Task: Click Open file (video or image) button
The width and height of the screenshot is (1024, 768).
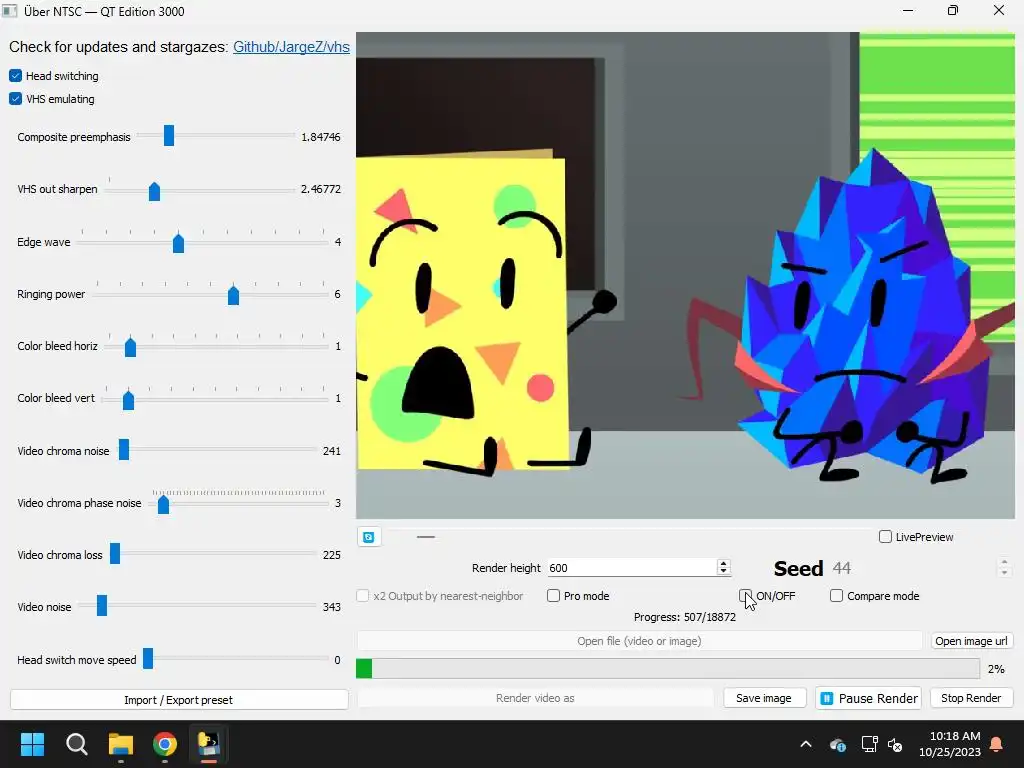Action: tap(639, 641)
